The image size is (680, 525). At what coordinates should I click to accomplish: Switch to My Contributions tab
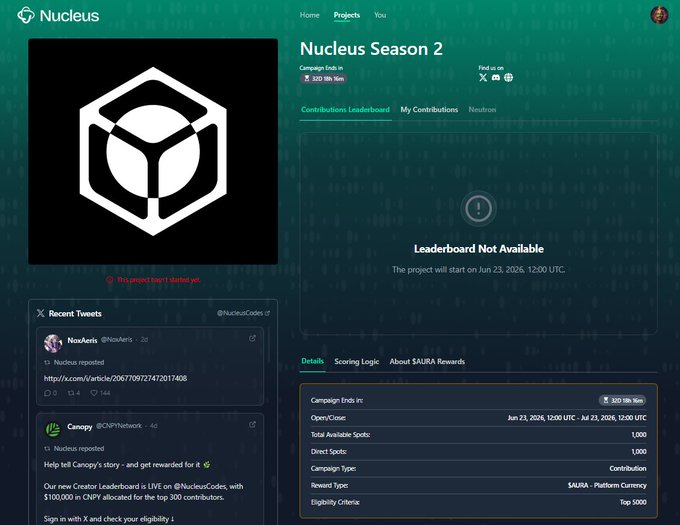[x=429, y=110]
